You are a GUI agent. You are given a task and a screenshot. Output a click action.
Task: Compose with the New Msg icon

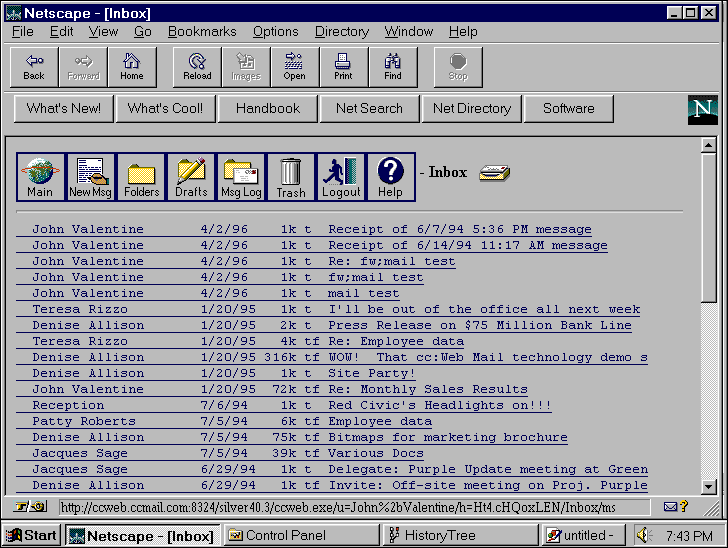click(x=91, y=177)
